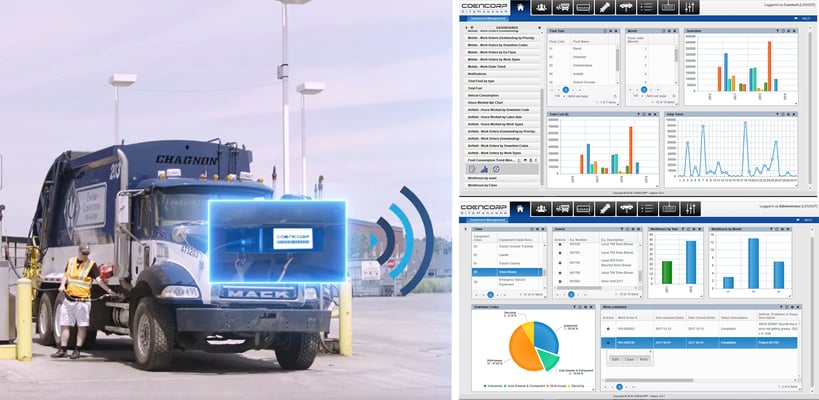Open the list icon in lower dashboard toolbar
819x400 pixels.
(647, 209)
